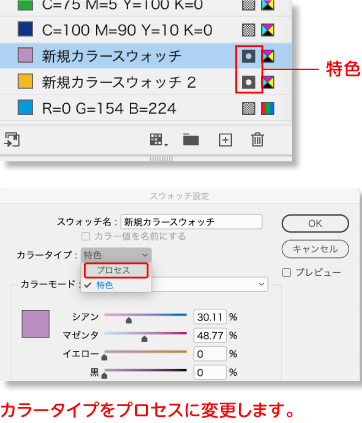The height and width of the screenshot is (423, 362).
Task: Toggle the プレビュー checkbox
Action: coord(286,272)
